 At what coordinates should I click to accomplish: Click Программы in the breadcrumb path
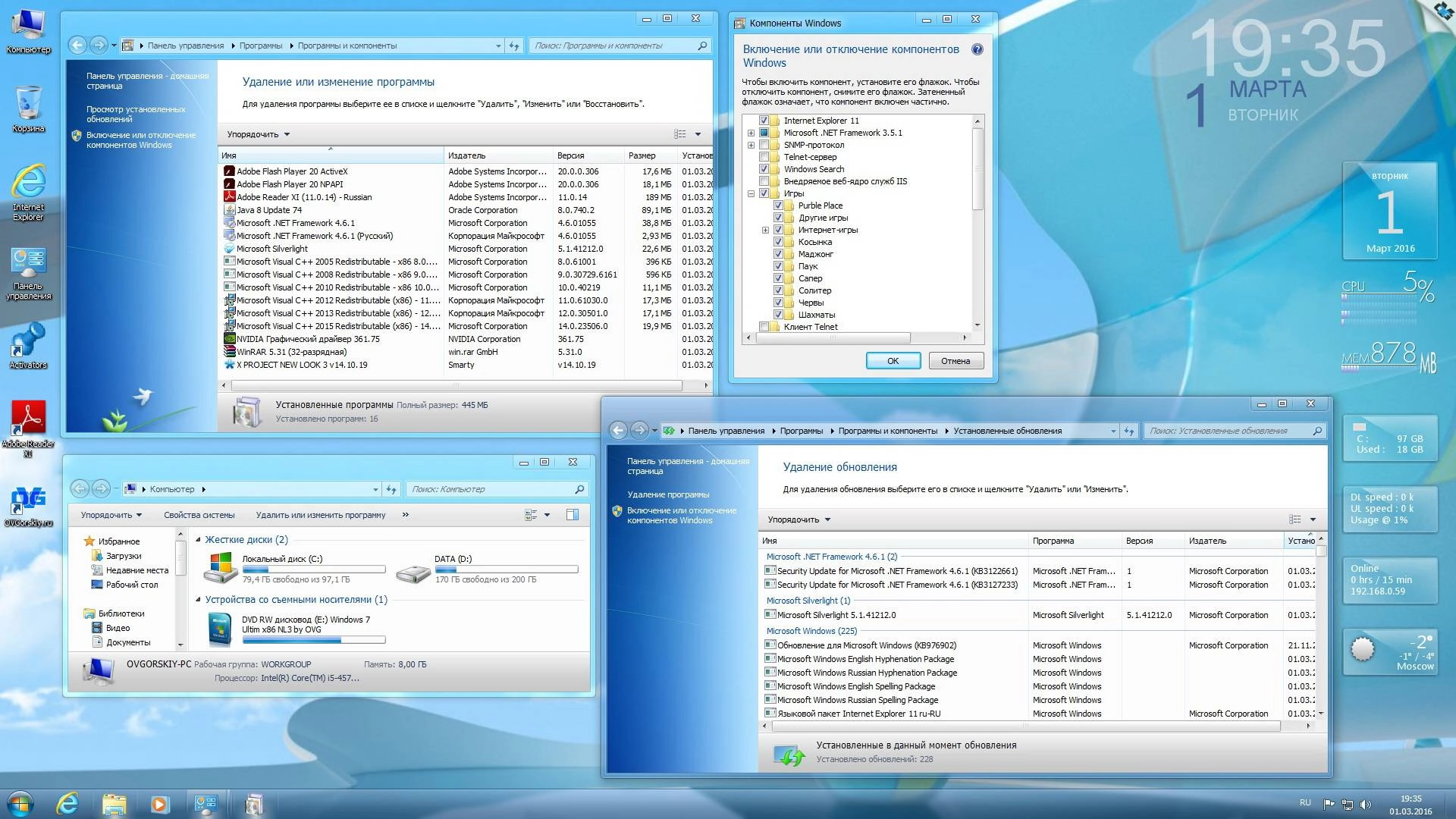[x=261, y=45]
